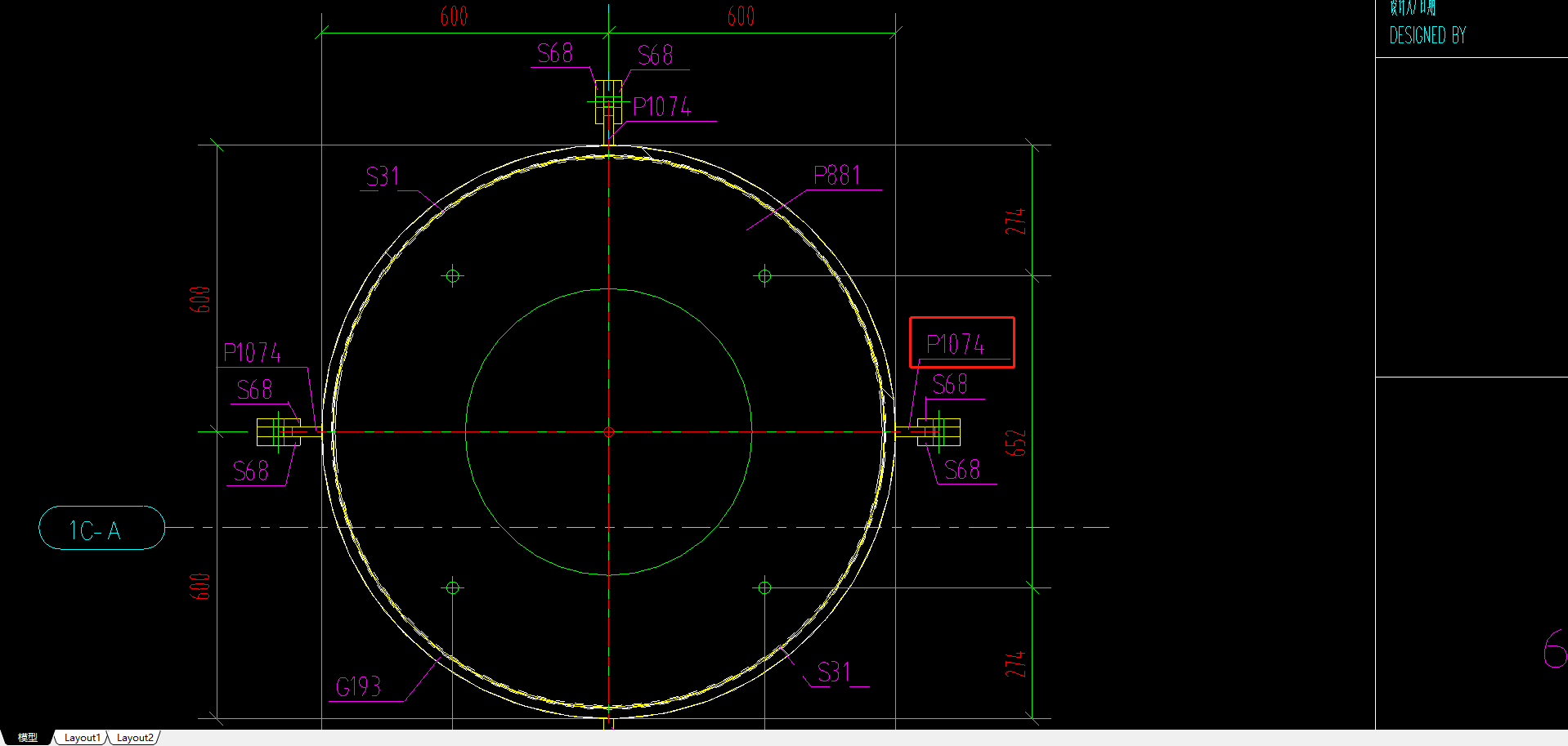1568x746 pixels.
Task: Select the P1074 label beside the top lug
Action: [x=662, y=107]
